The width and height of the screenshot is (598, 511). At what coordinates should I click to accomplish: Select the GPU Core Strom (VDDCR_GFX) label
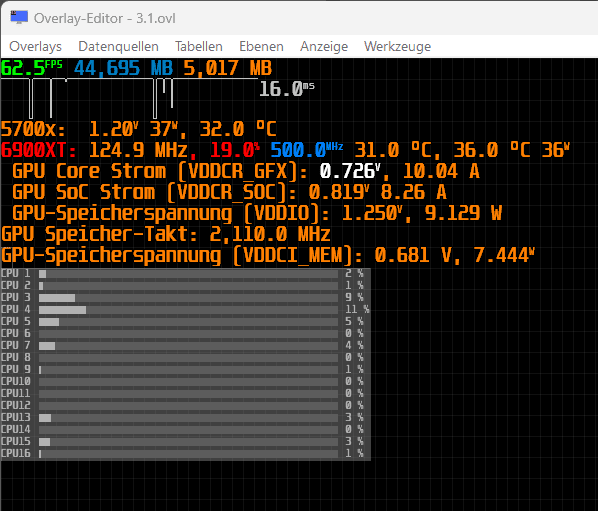pyautogui.click(x=160, y=171)
